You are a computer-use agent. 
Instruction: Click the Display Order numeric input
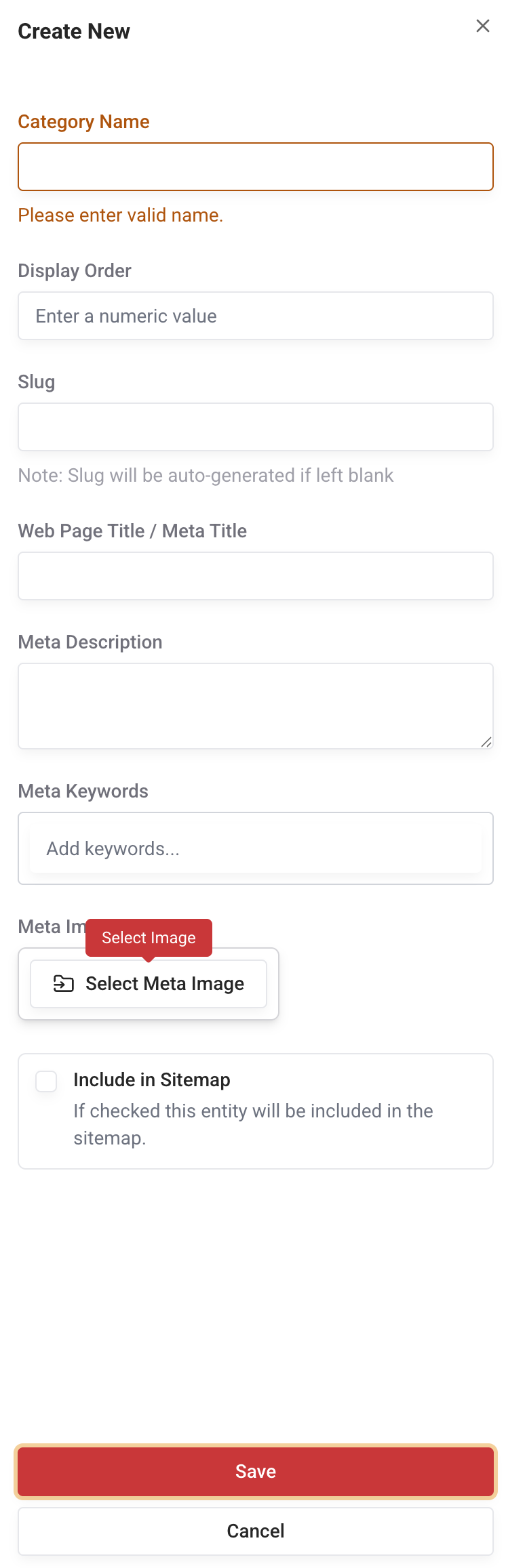(x=255, y=315)
